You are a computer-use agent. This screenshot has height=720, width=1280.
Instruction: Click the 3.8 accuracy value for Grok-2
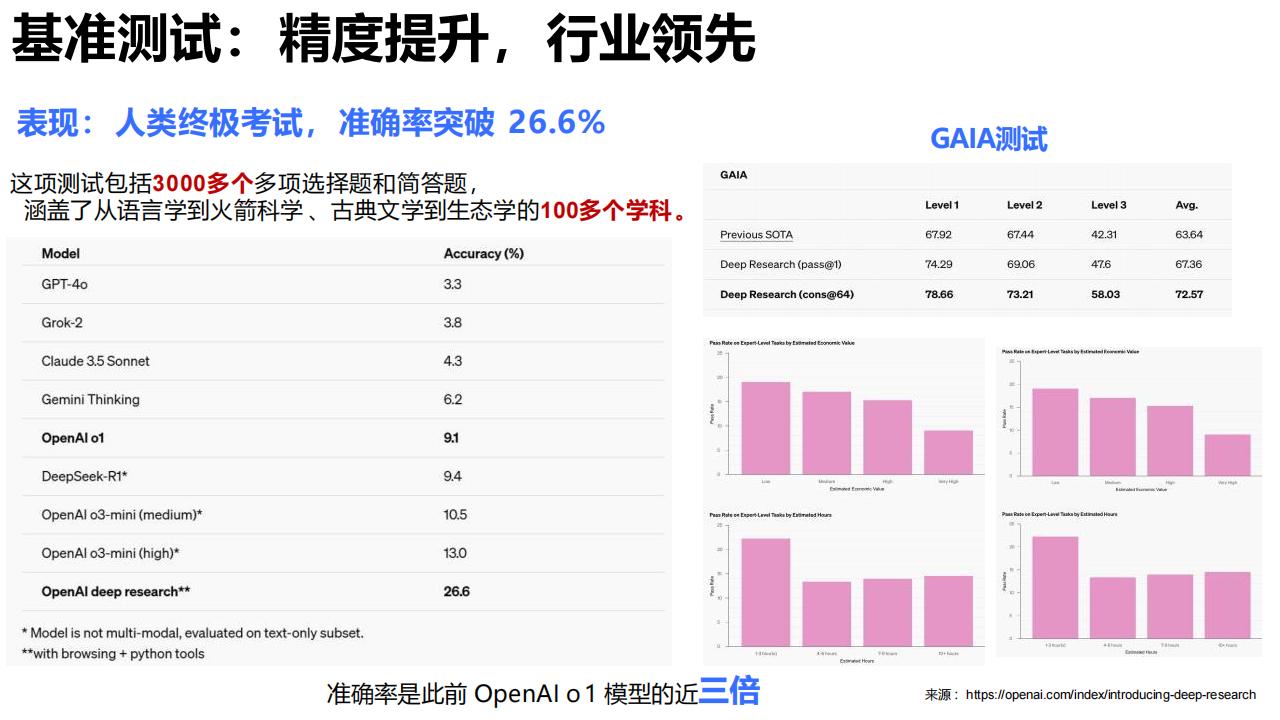453,323
